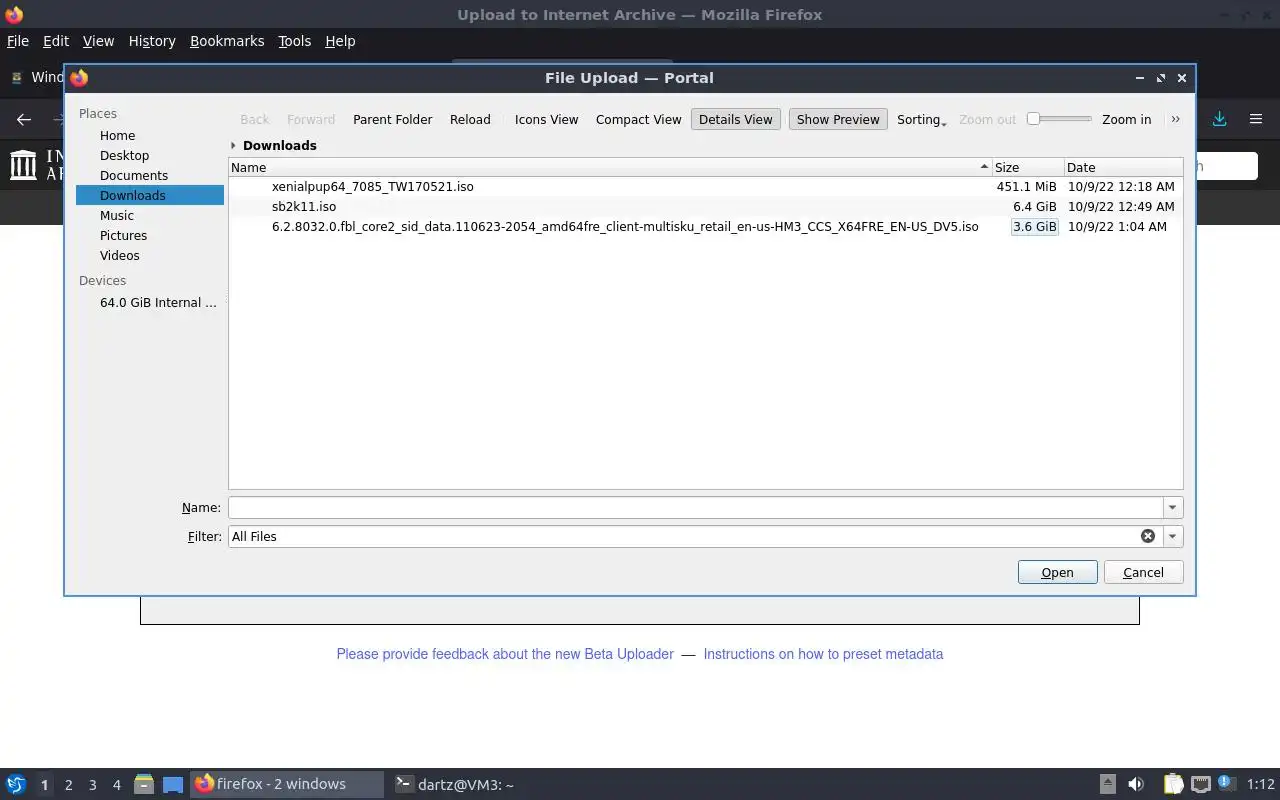Sort by the Date column header
Screen dimensions: 1280x800
point(1123,167)
